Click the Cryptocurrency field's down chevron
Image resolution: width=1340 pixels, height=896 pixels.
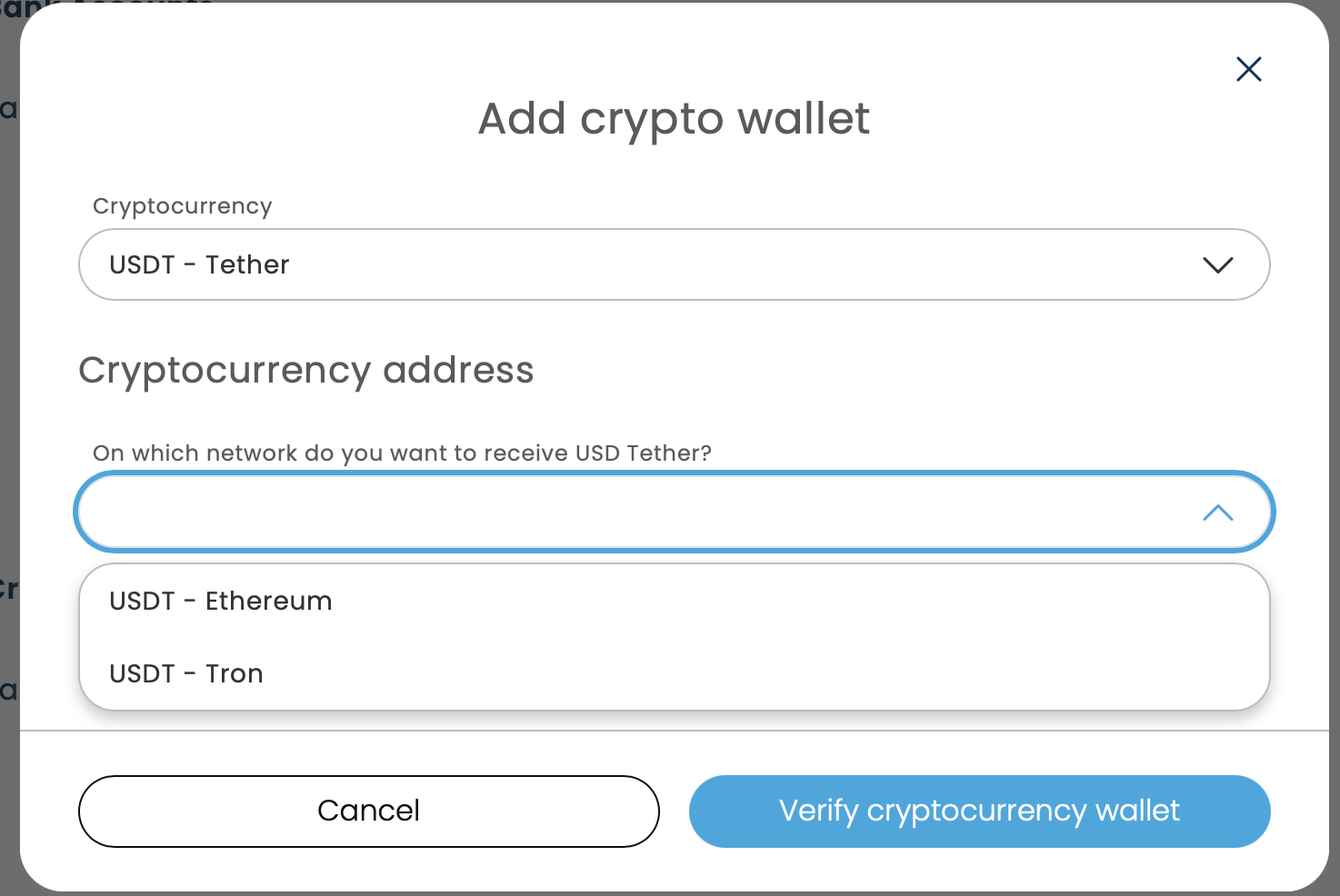[x=1217, y=264]
